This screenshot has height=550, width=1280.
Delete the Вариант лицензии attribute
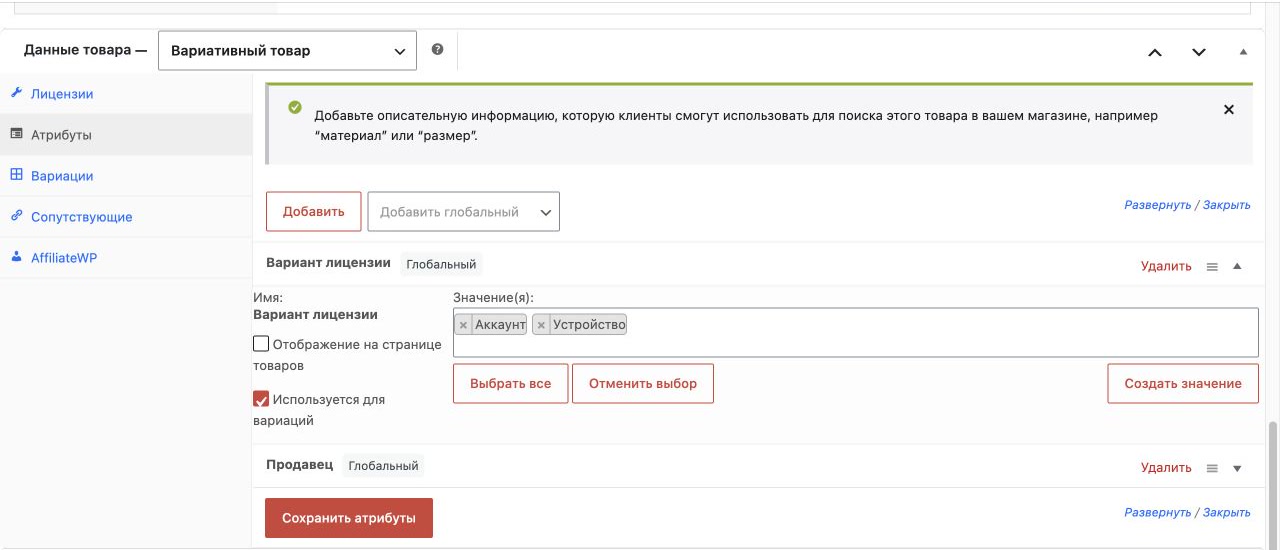pos(1166,266)
